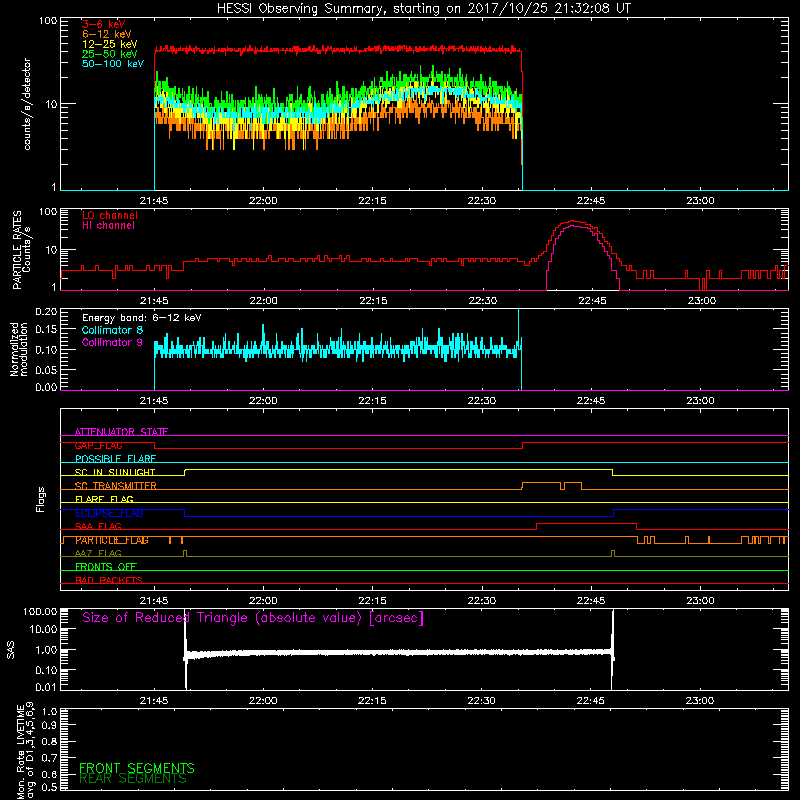Click the Mon. Rate LIVETIME axis label
Image resolution: width=800 pixels, height=800 pixels.
coord(25,750)
